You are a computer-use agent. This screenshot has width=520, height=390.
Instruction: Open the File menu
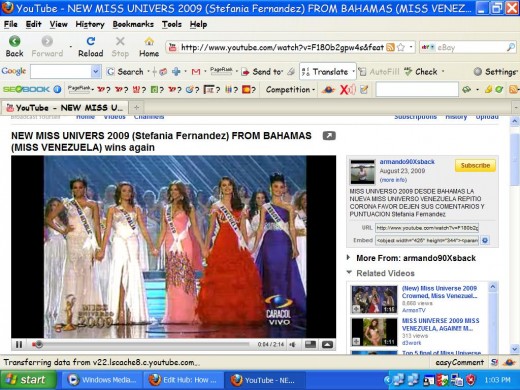tap(11, 24)
